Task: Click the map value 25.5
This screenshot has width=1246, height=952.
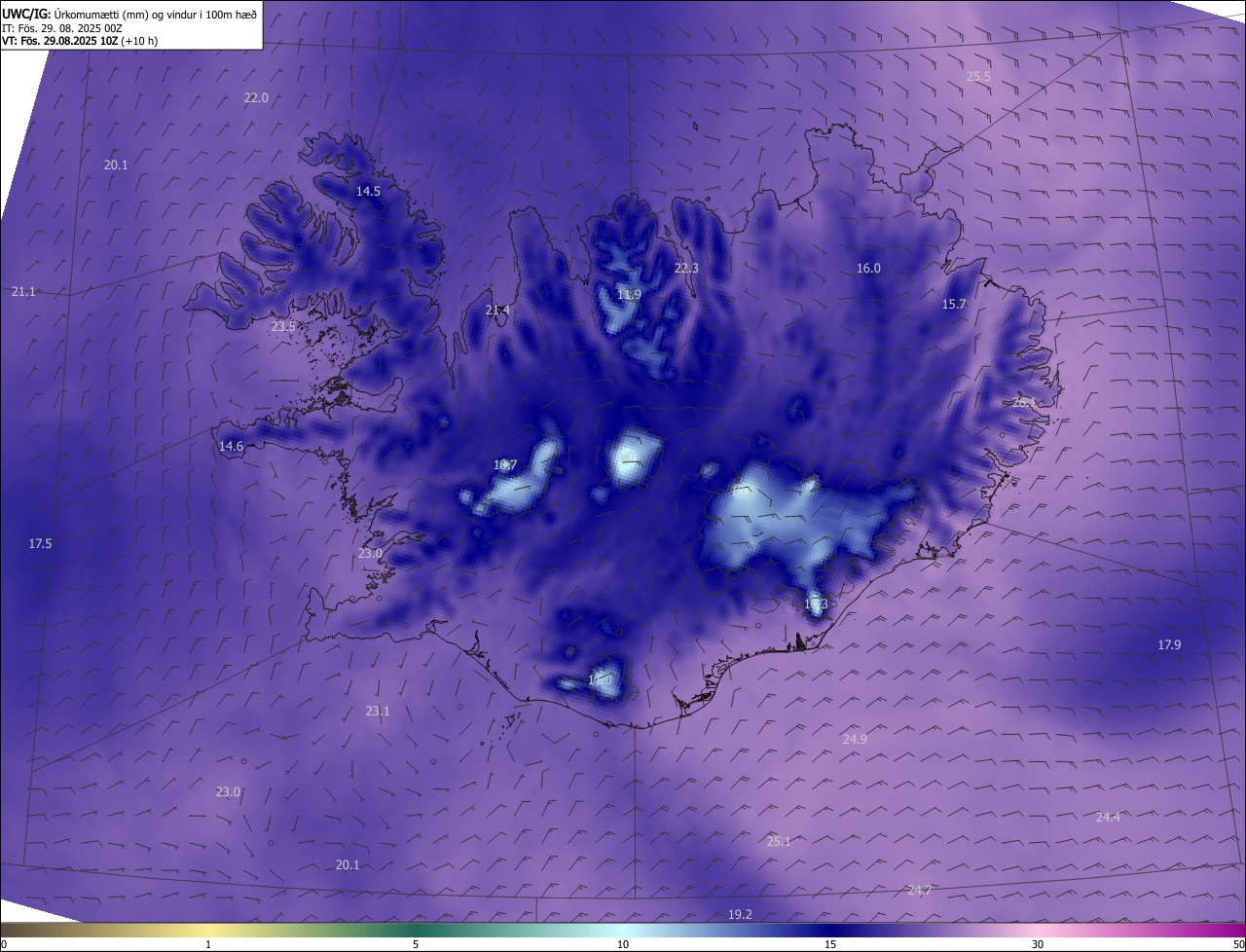Action: tap(978, 77)
